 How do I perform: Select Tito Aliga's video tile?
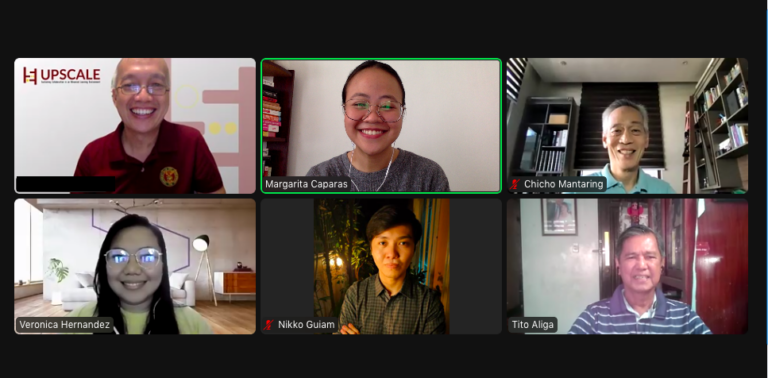[627, 266]
